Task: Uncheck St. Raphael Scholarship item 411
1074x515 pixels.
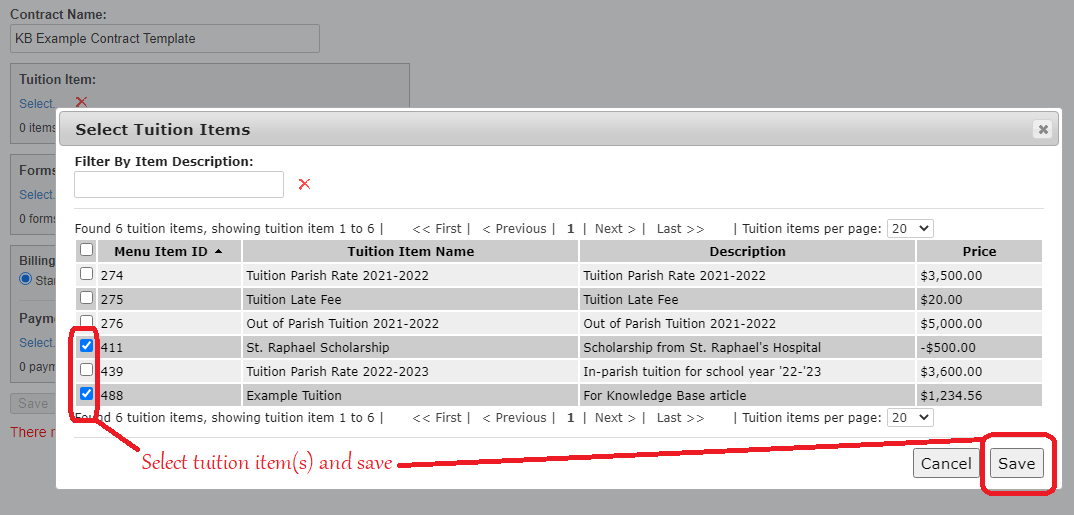Action: 87,346
